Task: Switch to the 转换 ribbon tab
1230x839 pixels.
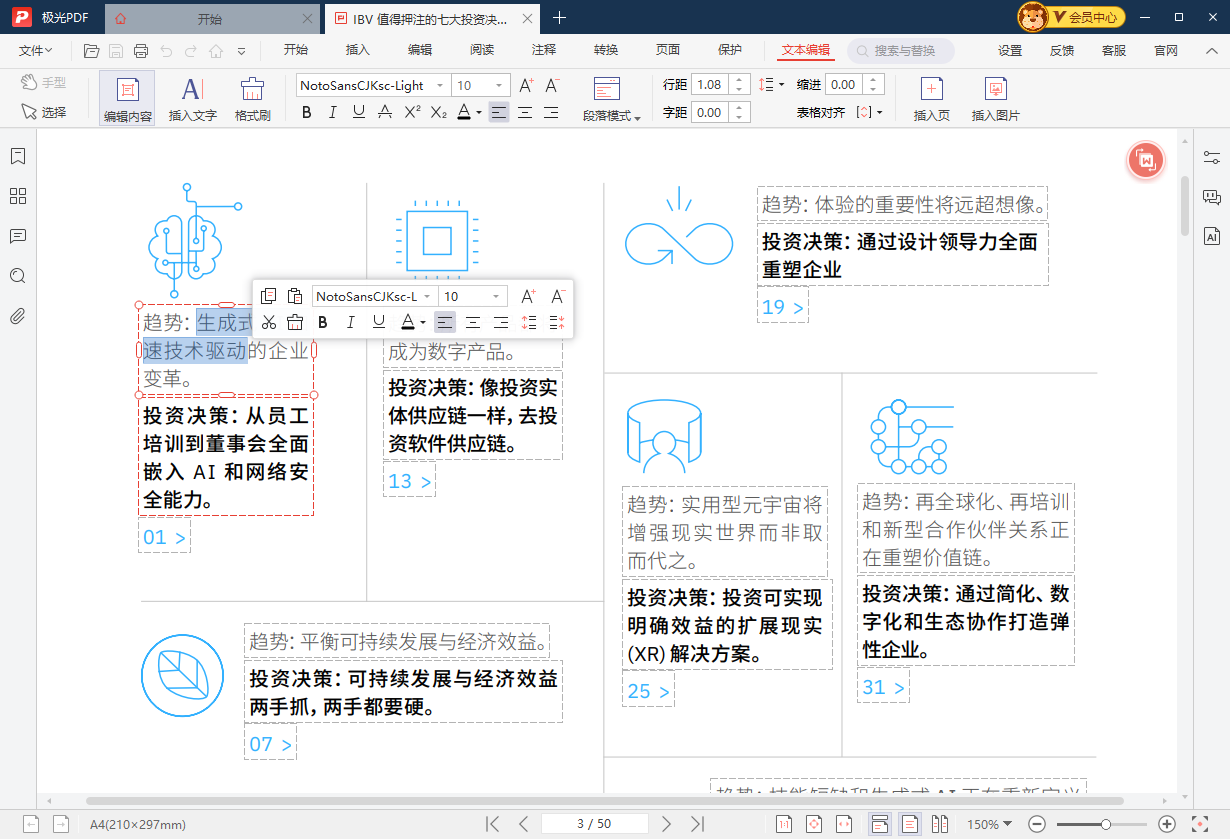Action: 606,50
